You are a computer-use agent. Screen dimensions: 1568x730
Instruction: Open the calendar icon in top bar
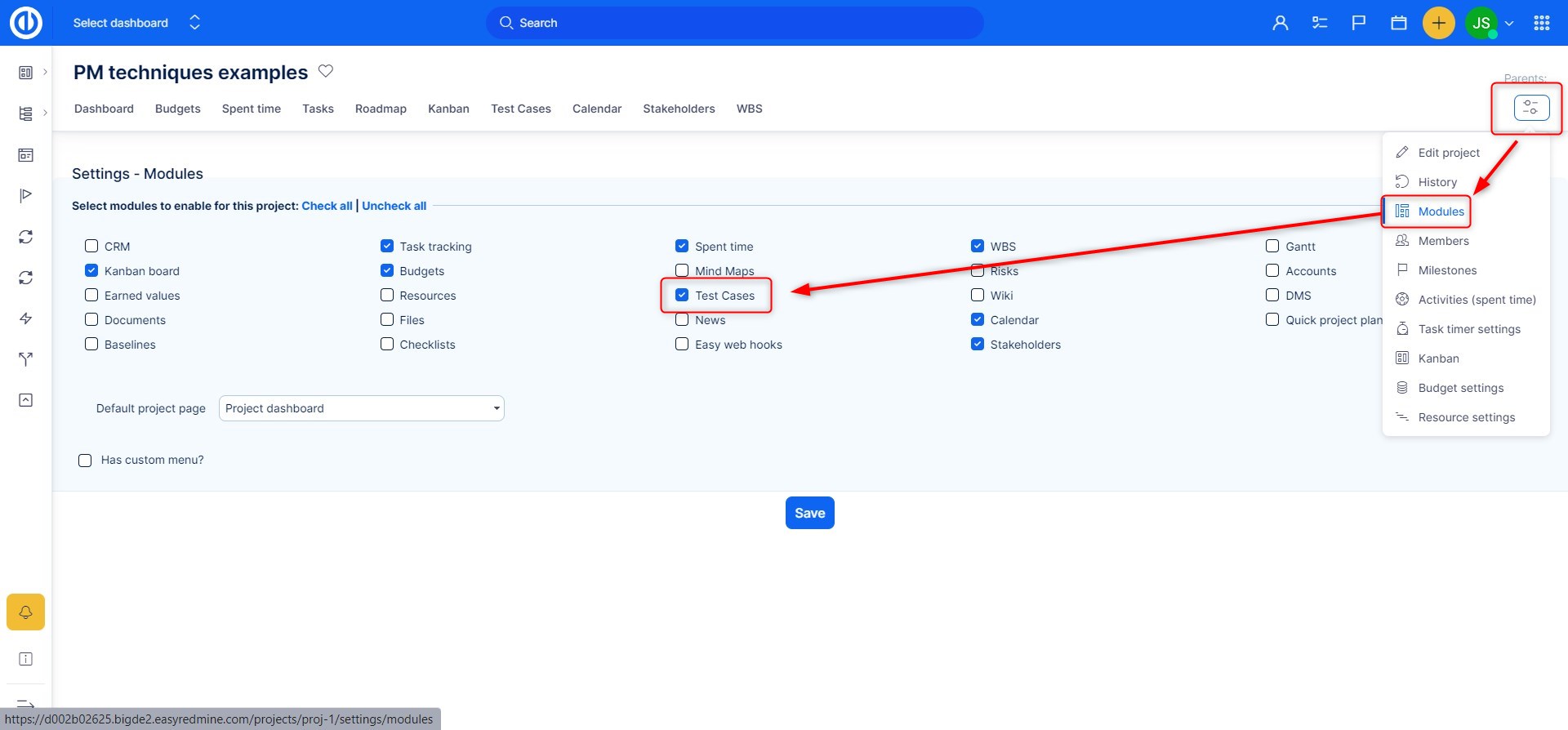(1398, 23)
